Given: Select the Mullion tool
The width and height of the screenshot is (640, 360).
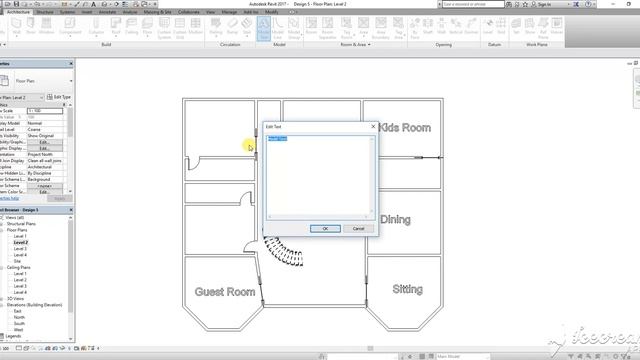Looking at the screenshot, I should (196, 27).
